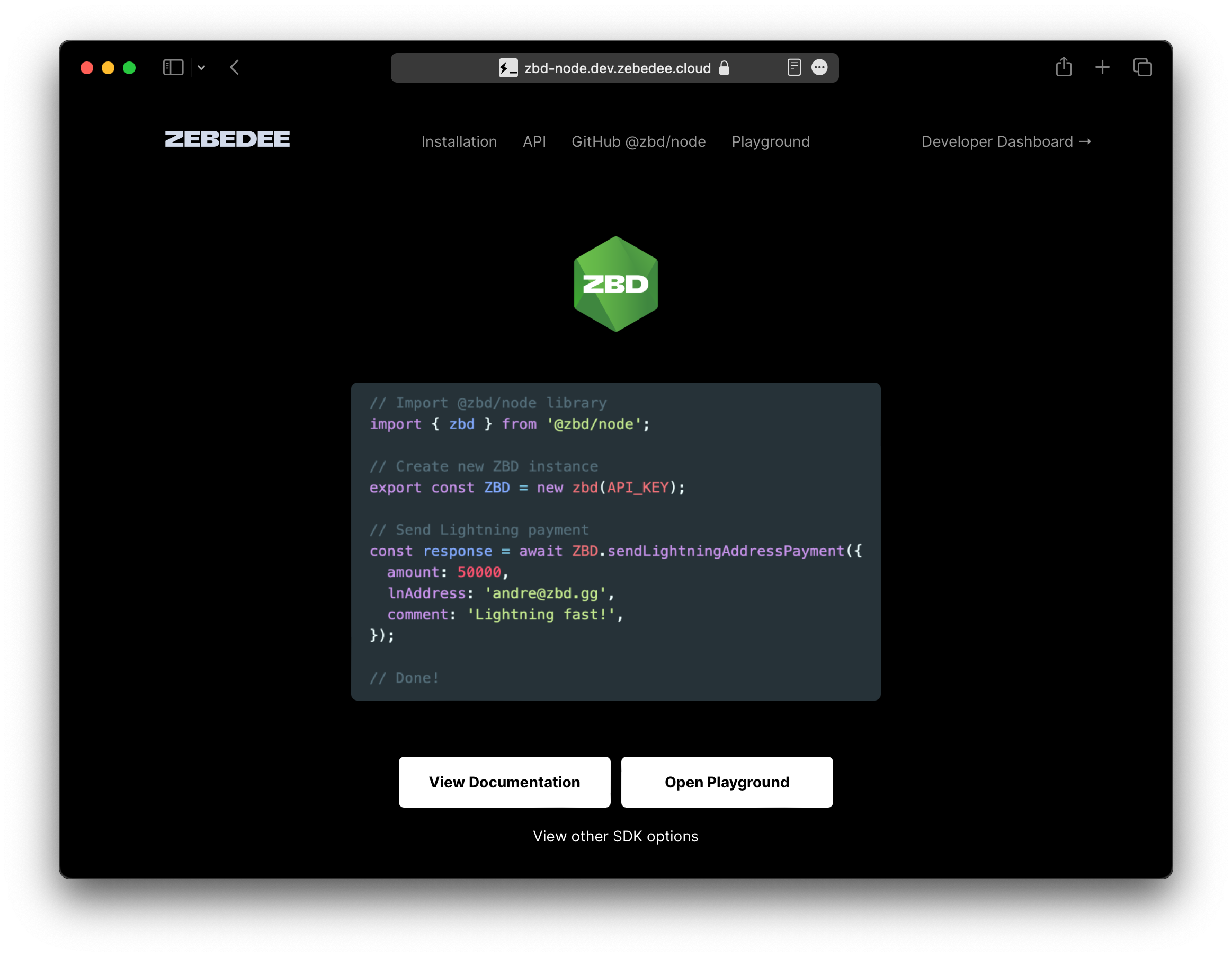Open Reader view icon
1232x957 pixels.
pos(793,68)
